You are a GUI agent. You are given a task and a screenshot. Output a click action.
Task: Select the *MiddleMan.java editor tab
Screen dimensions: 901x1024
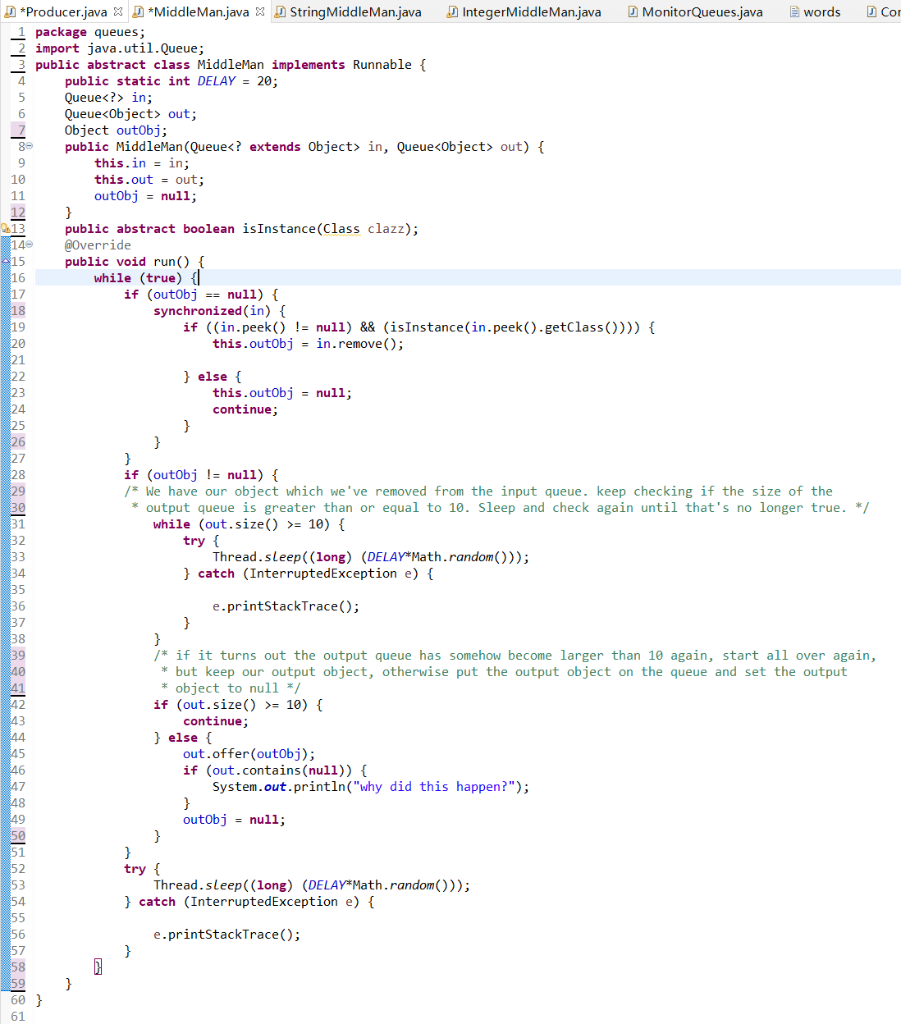(198, 12)
